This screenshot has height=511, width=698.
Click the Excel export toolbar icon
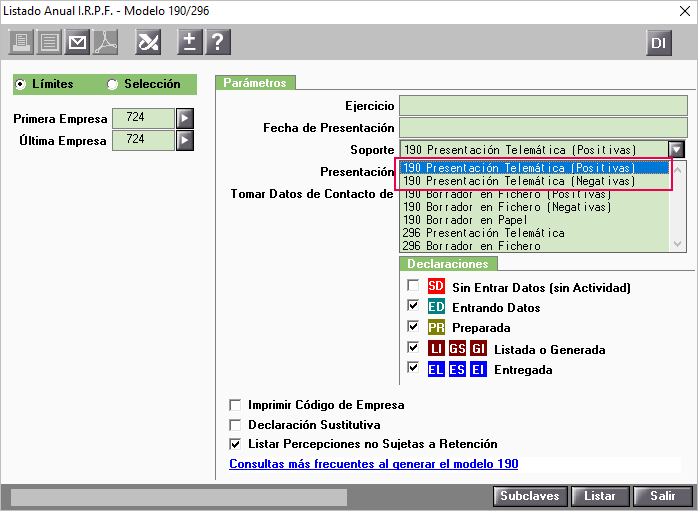148,42
